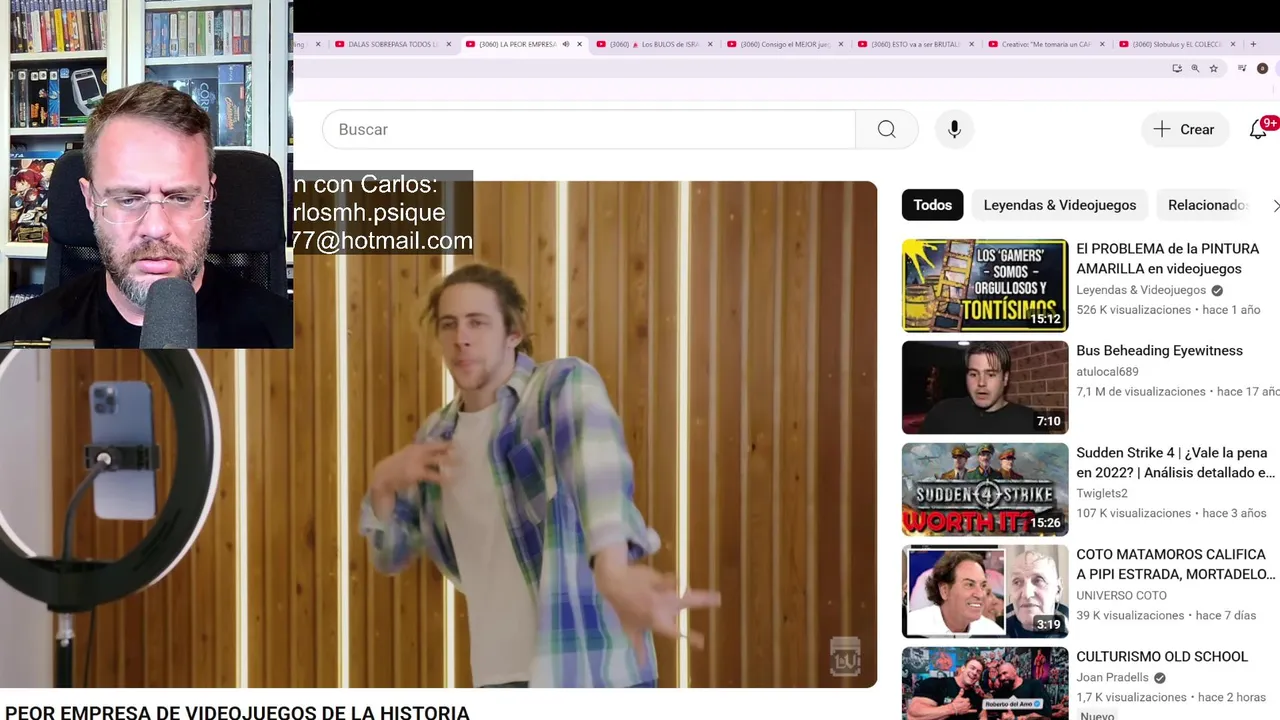Click title Sudden Strike 4 ¿Vale la pena
Image resolution: width=1280 pixels, height=720 pixels.
point(1175,462)
